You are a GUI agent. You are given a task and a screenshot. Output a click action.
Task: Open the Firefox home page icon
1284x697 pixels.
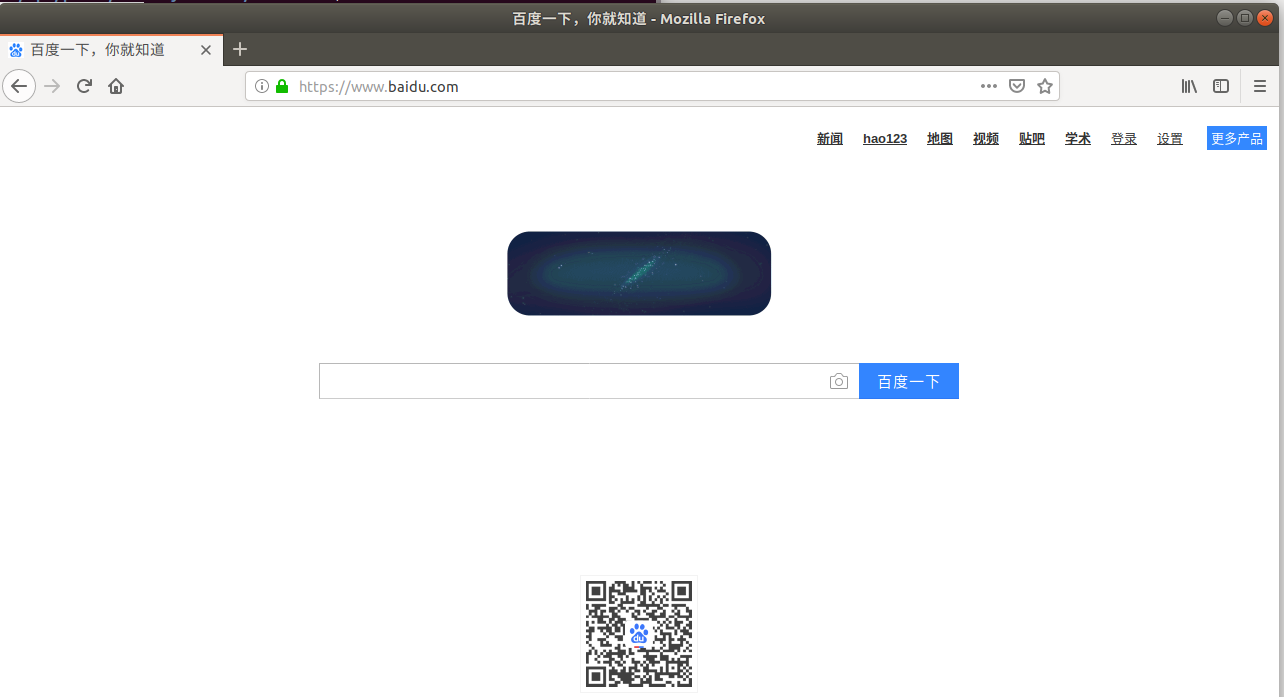coord(116,86)
